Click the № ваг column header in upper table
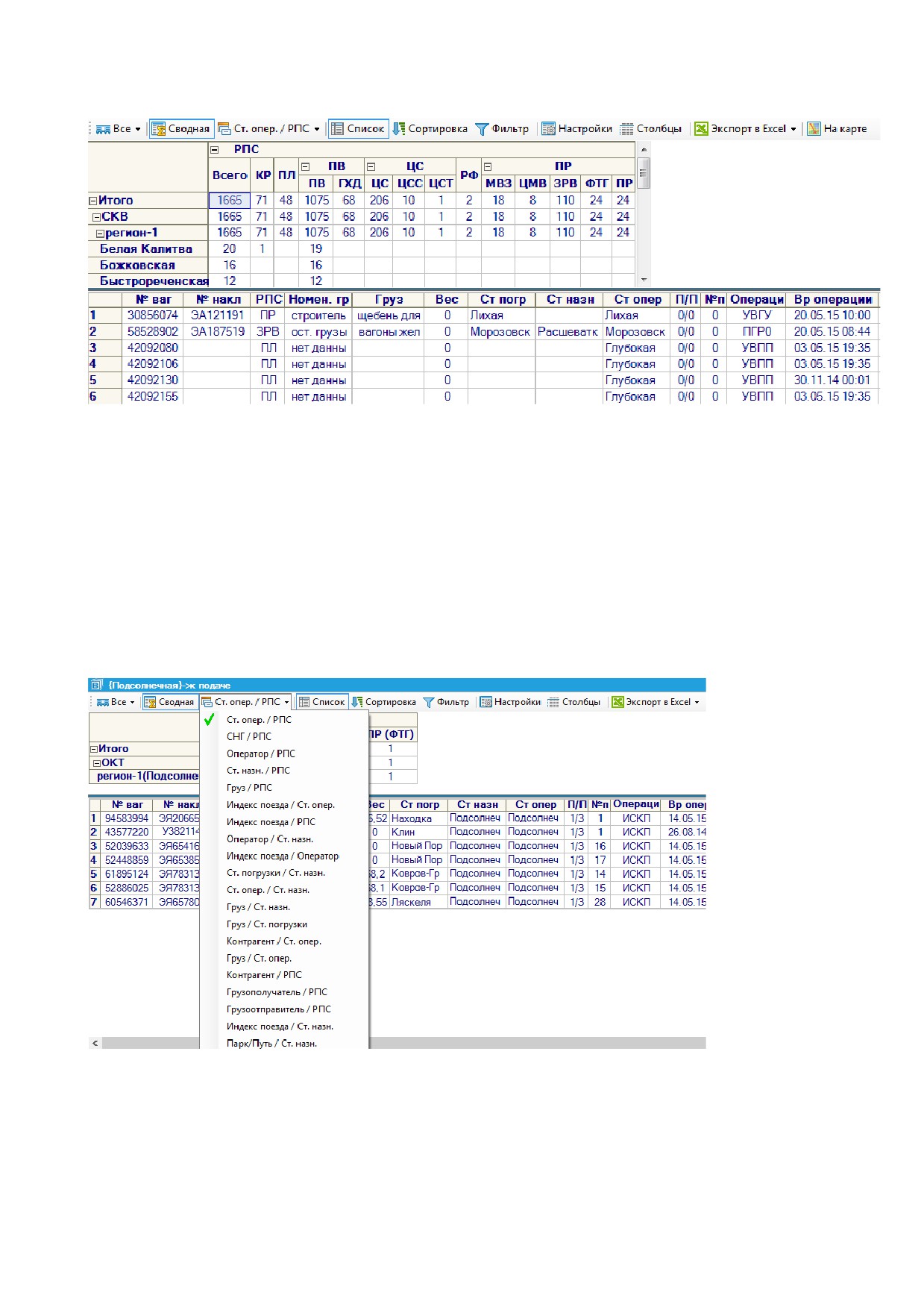Image resolution: width=924 pixels, height=1307 pixels. (x=154, y=300)
